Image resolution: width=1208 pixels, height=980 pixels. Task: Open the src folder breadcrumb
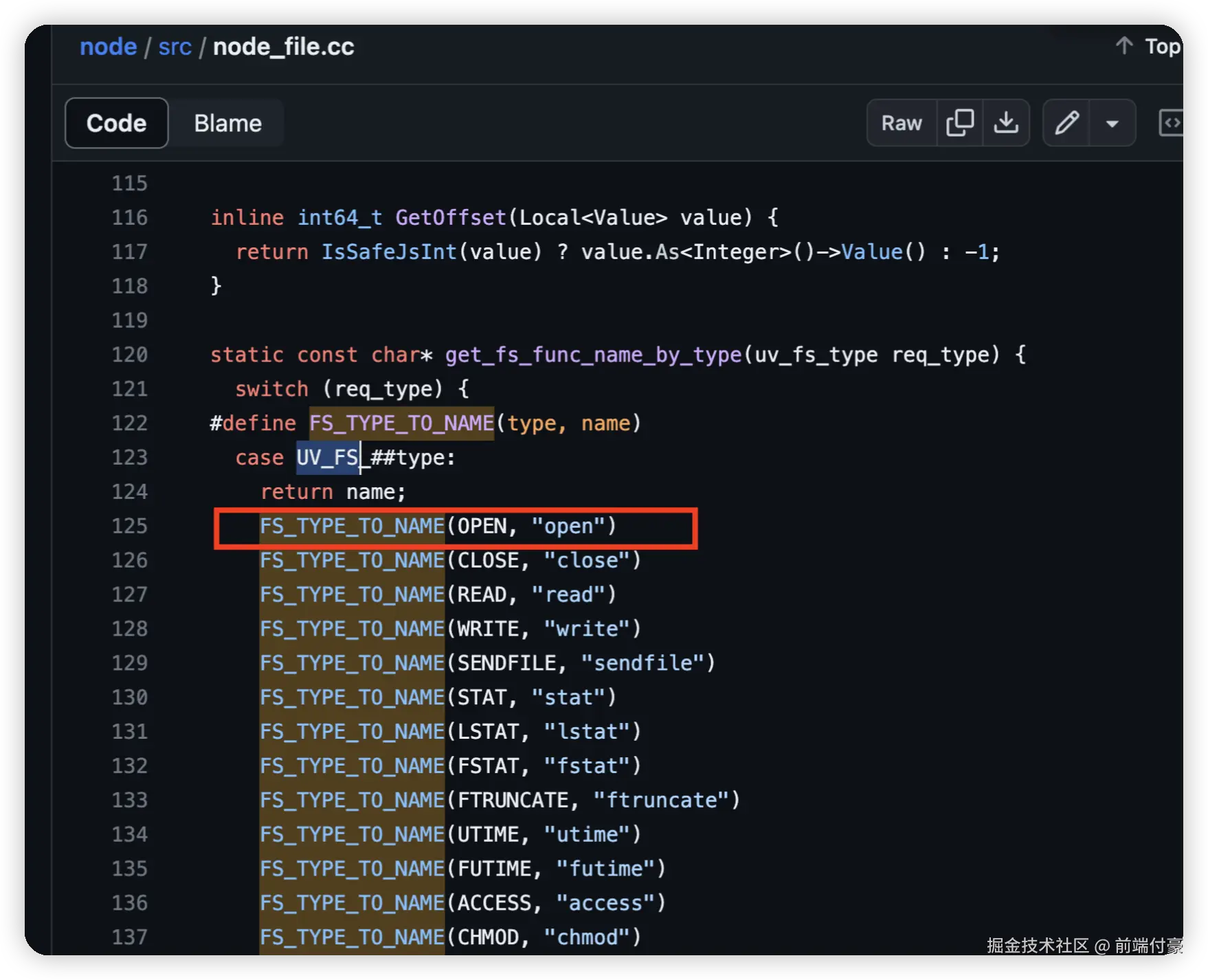click(175, 47)
